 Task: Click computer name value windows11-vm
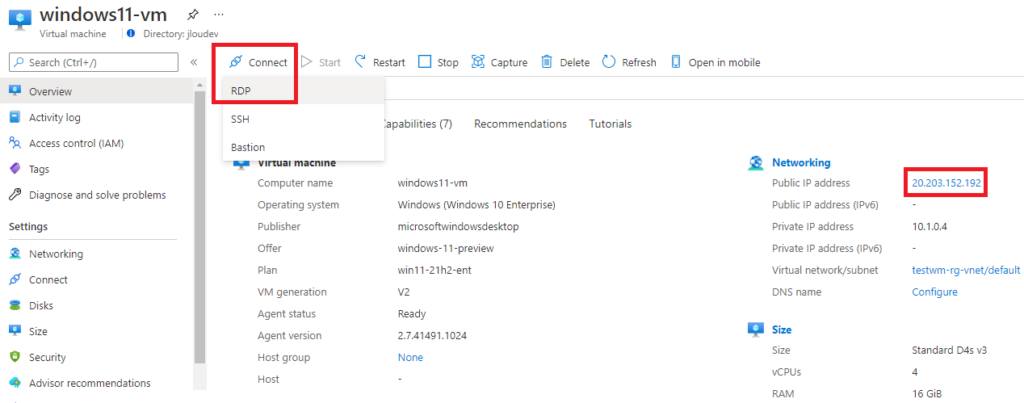(x=432, y=184)
